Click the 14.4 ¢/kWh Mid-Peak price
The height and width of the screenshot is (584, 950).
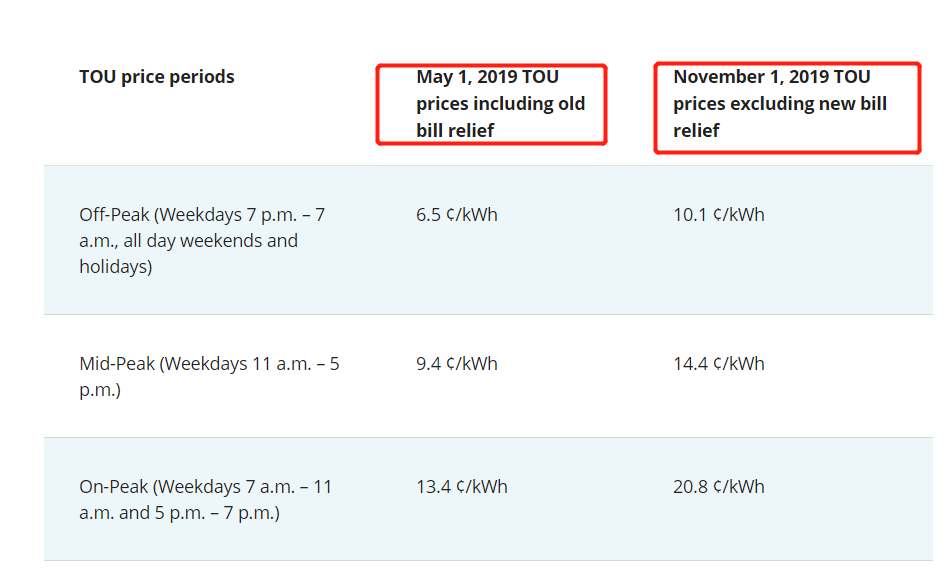pos(719,364)
